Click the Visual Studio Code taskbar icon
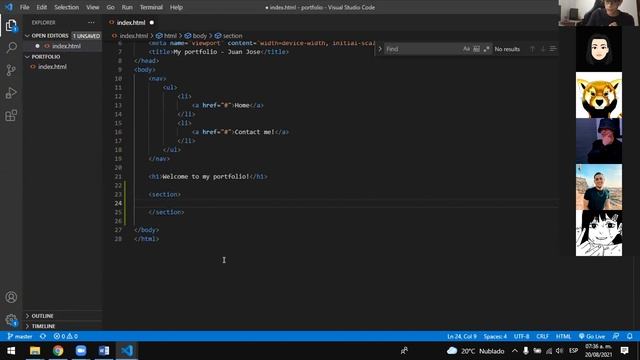Screen dimensions: 640x360 pyautogui.click(x=127, y=351)
